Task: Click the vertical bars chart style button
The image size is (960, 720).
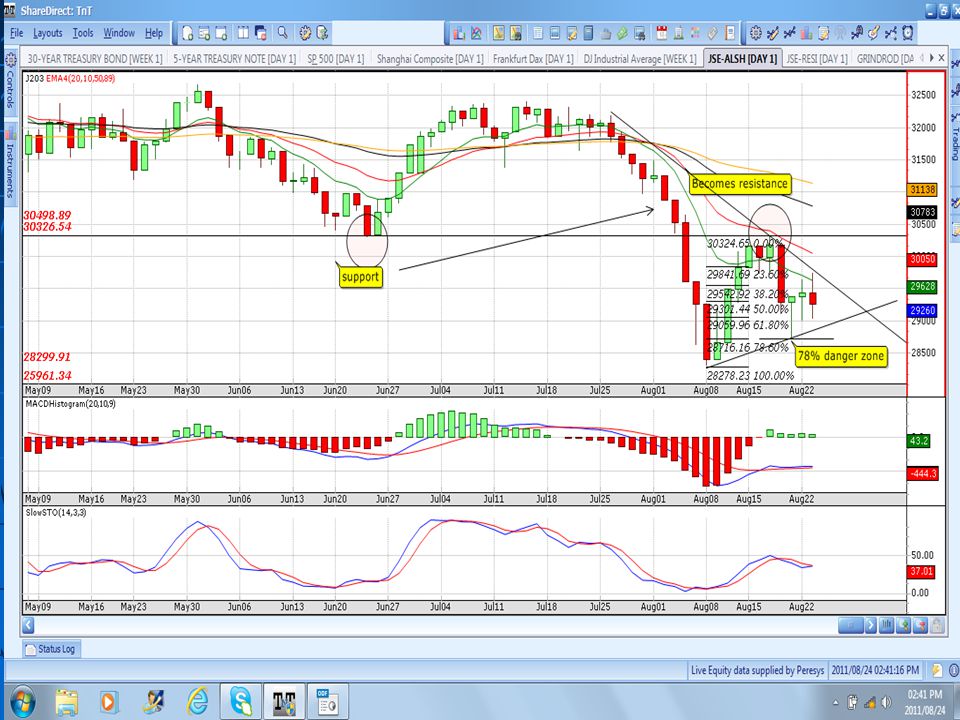Action: (886, 625)
